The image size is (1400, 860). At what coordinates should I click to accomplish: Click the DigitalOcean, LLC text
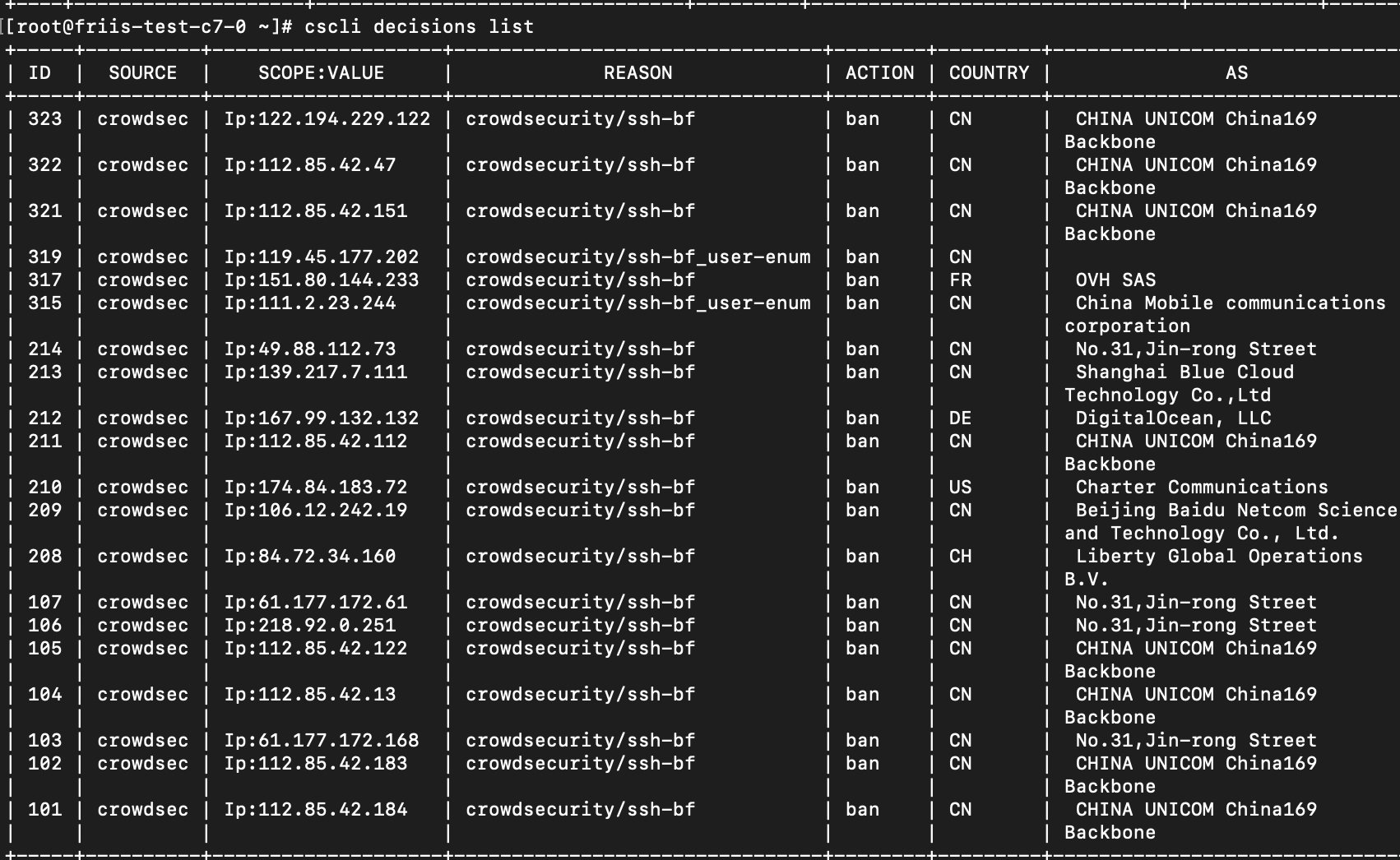[1172, 418]
